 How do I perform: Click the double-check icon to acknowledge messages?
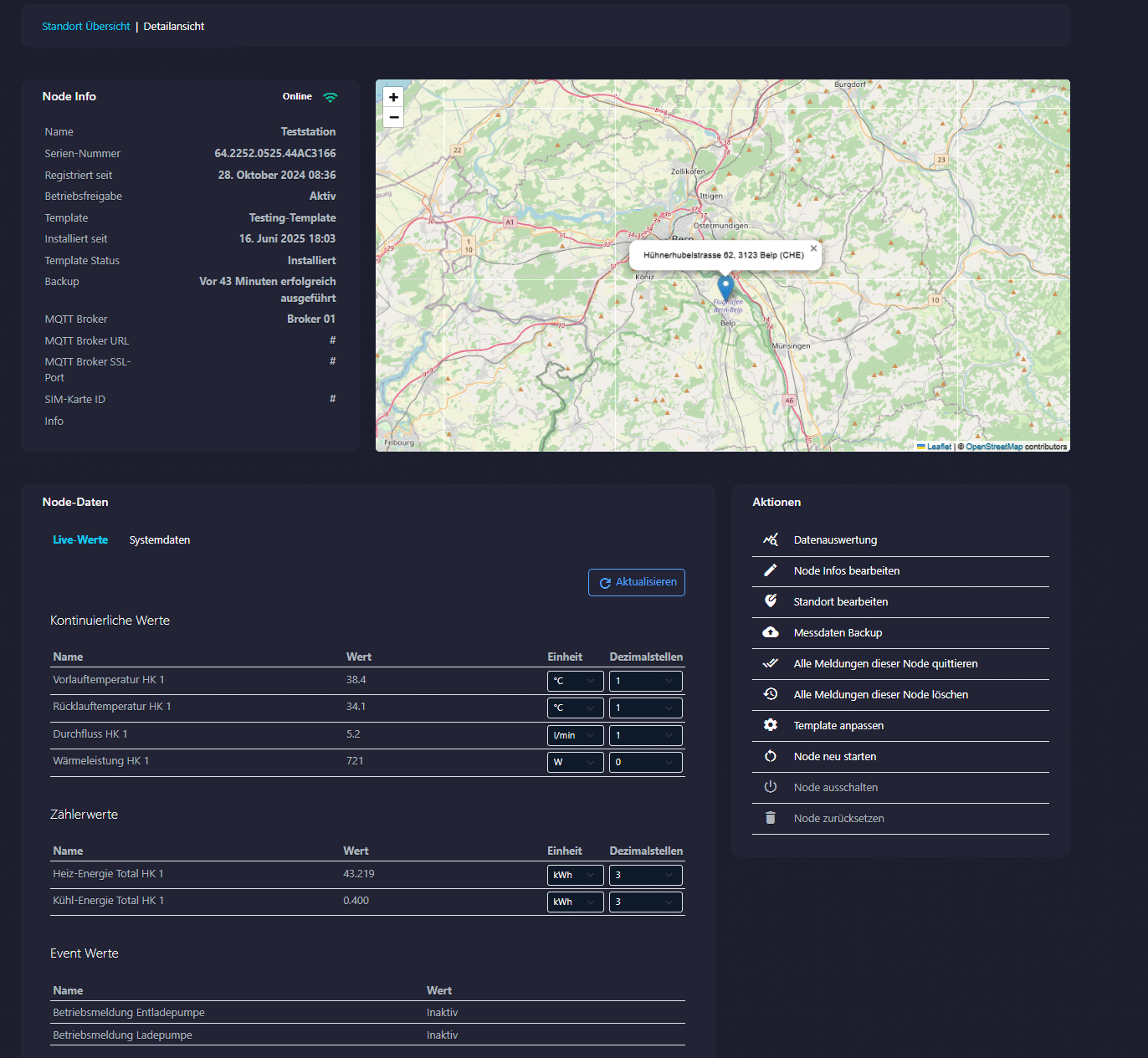(x=771, y=663)
